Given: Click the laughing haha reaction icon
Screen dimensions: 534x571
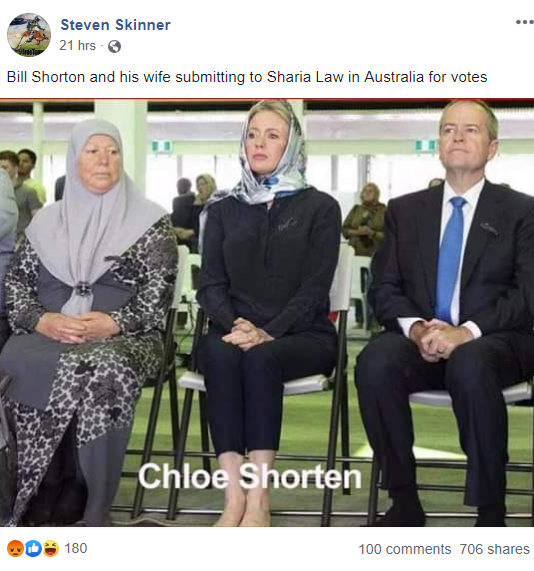Looking at the screenshot, I should [x=51, y=549].
